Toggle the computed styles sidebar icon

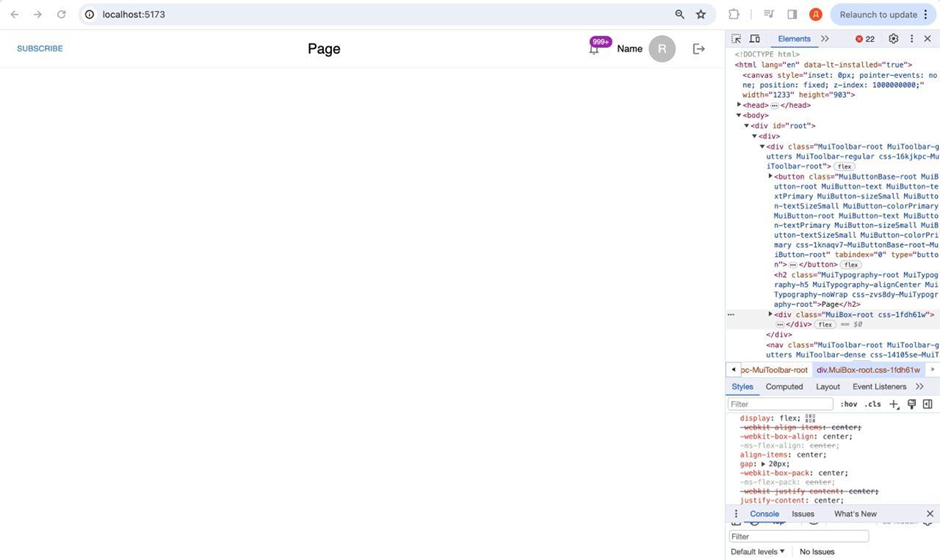[x=927, y=404]
